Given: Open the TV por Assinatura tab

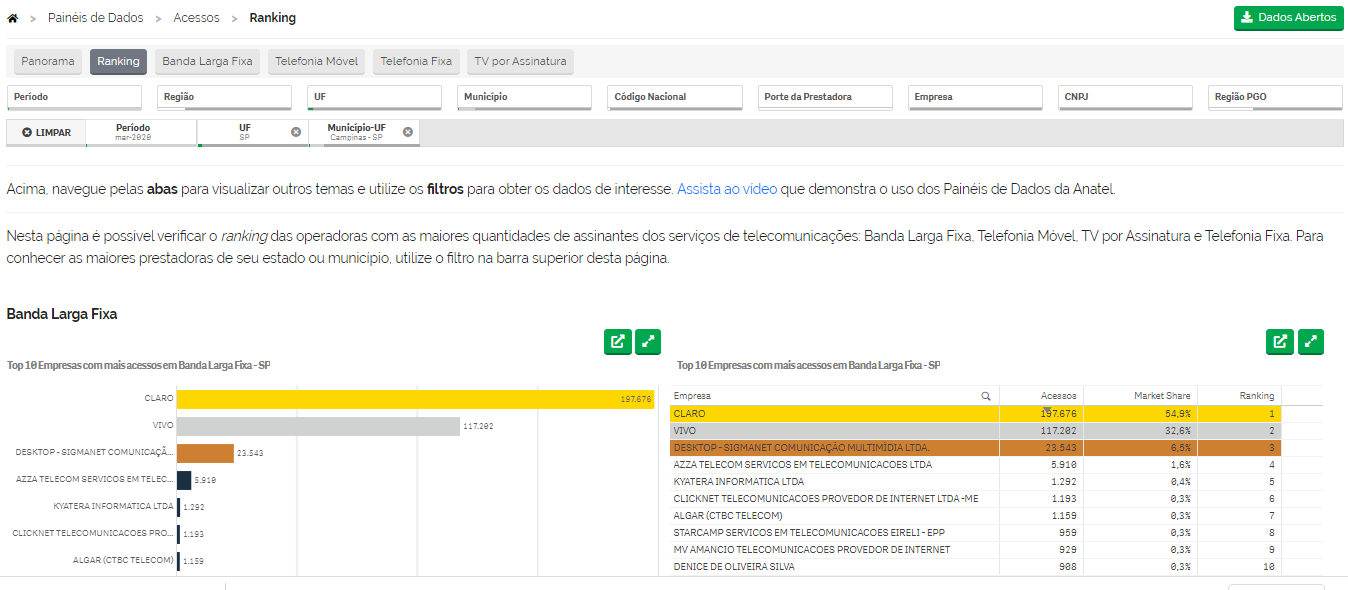Looking at the screenshot, I should (x=520, y=62).
